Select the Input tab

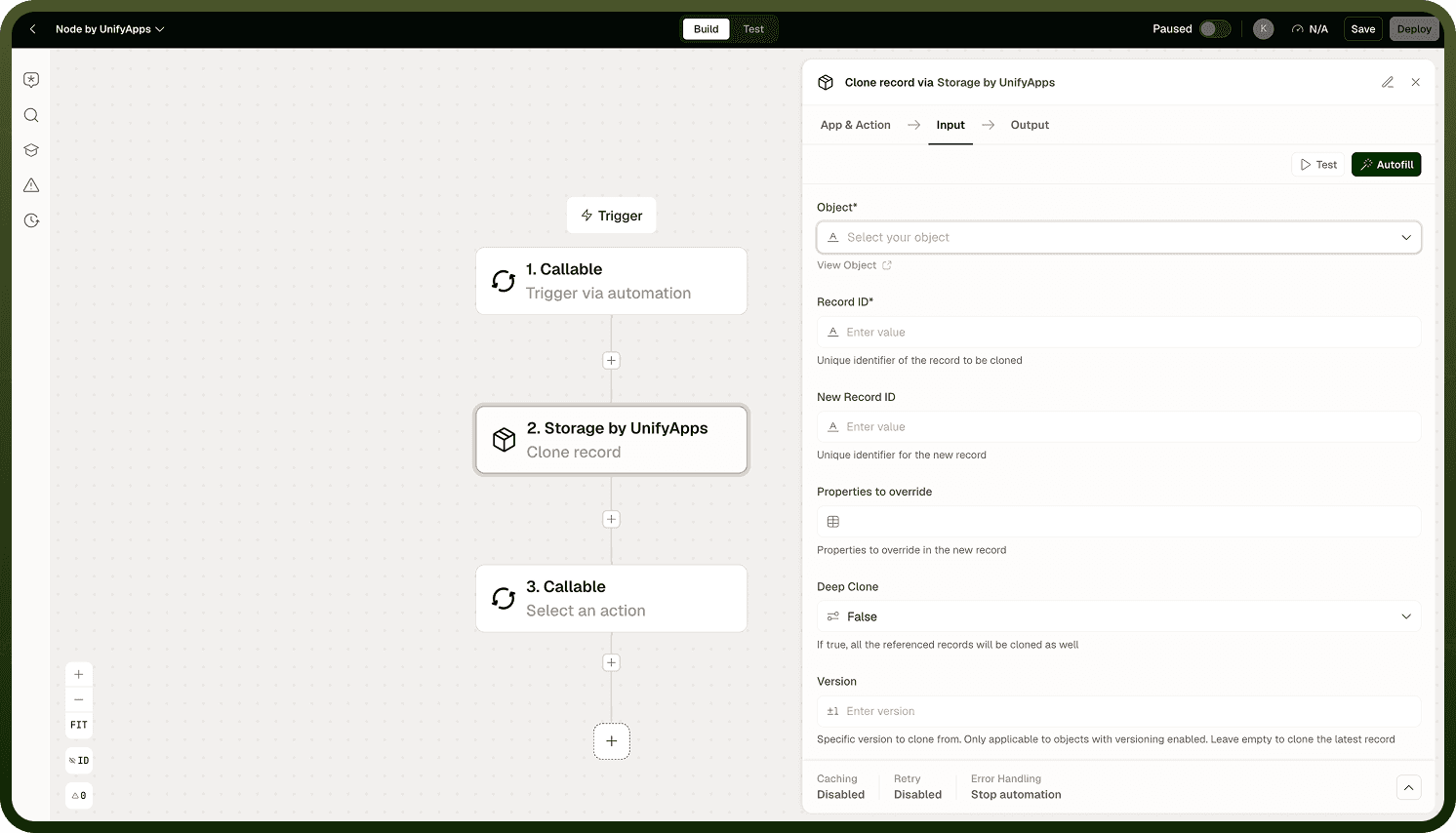pos(950,125)
